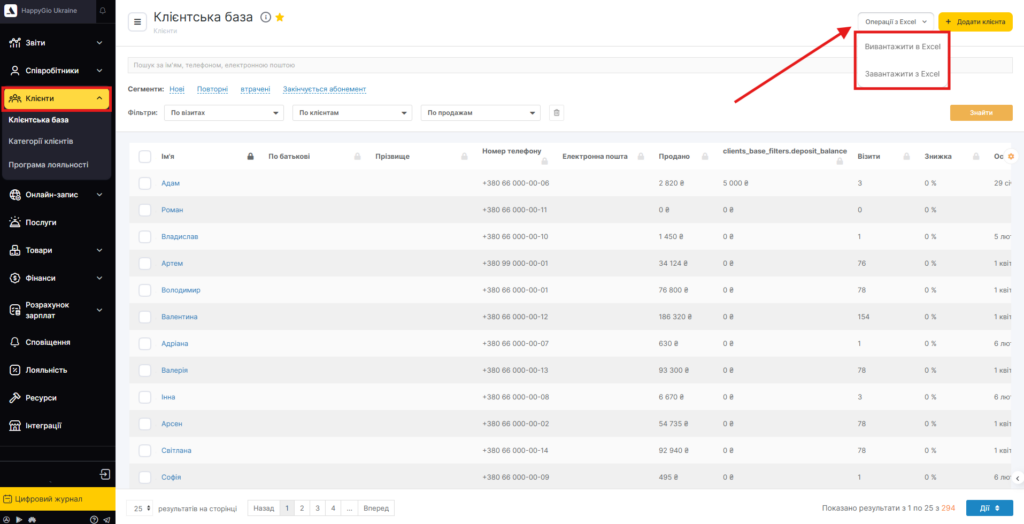The height and width of the screenshot is (524, 1024).
Task: Select the checkbox for client Адам
Action: coord(145,183)
